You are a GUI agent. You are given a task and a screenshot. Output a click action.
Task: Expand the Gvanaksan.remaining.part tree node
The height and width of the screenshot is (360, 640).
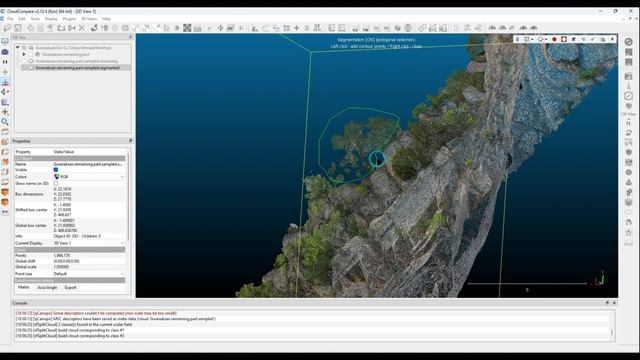pos(24,54)
